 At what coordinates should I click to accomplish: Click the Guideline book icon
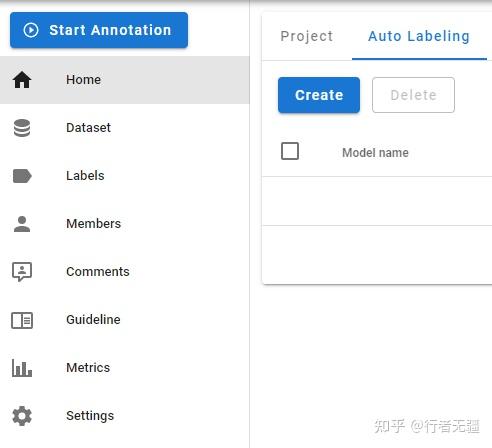click(22, 320)
